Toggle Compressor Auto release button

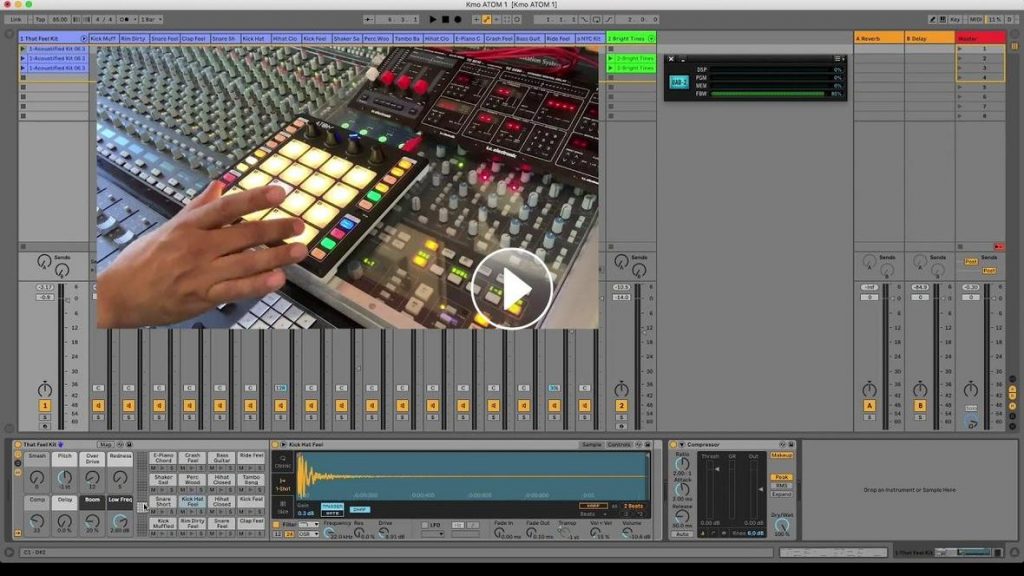682,534
